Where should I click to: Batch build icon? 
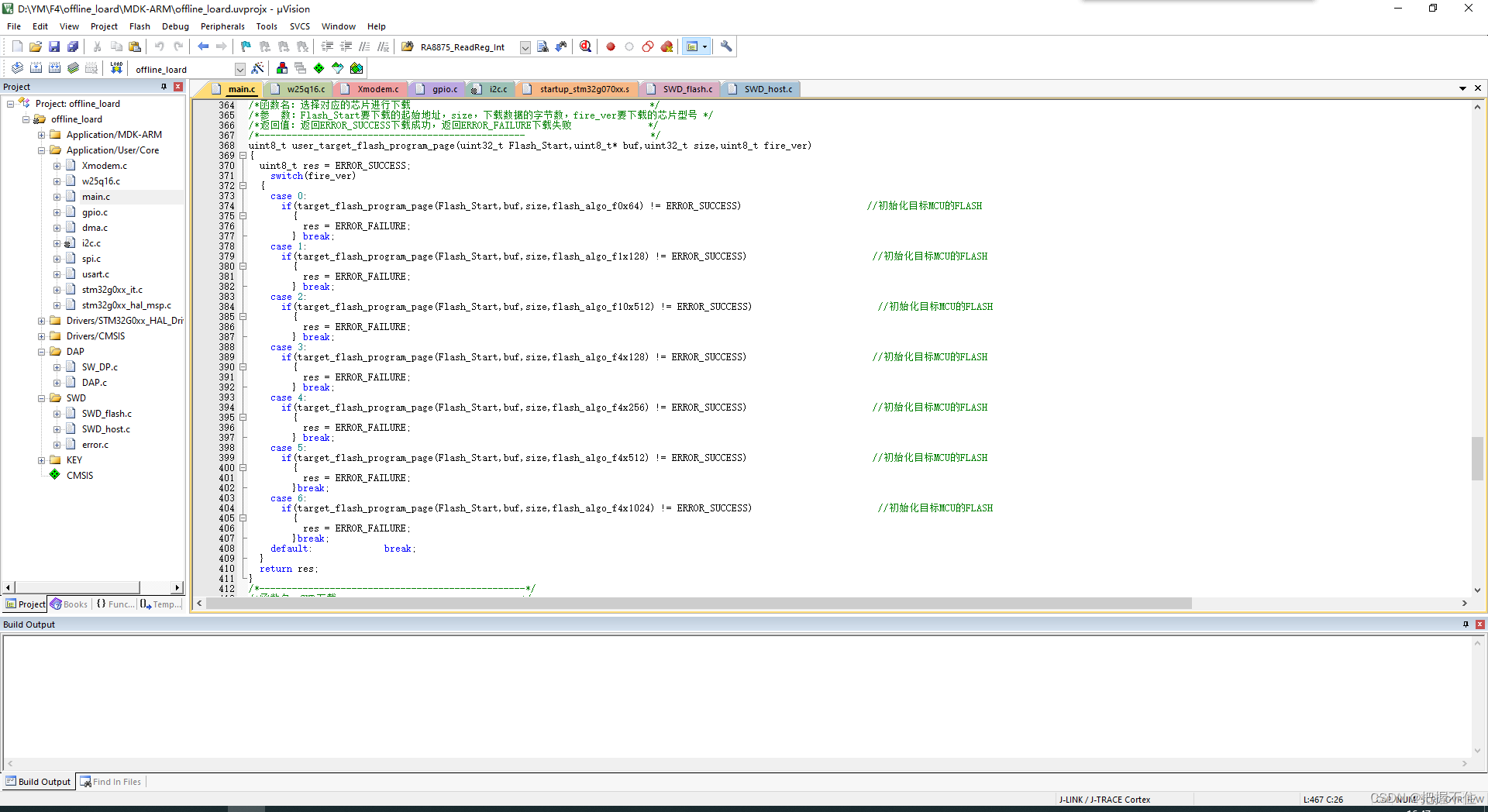pos(73,68)
